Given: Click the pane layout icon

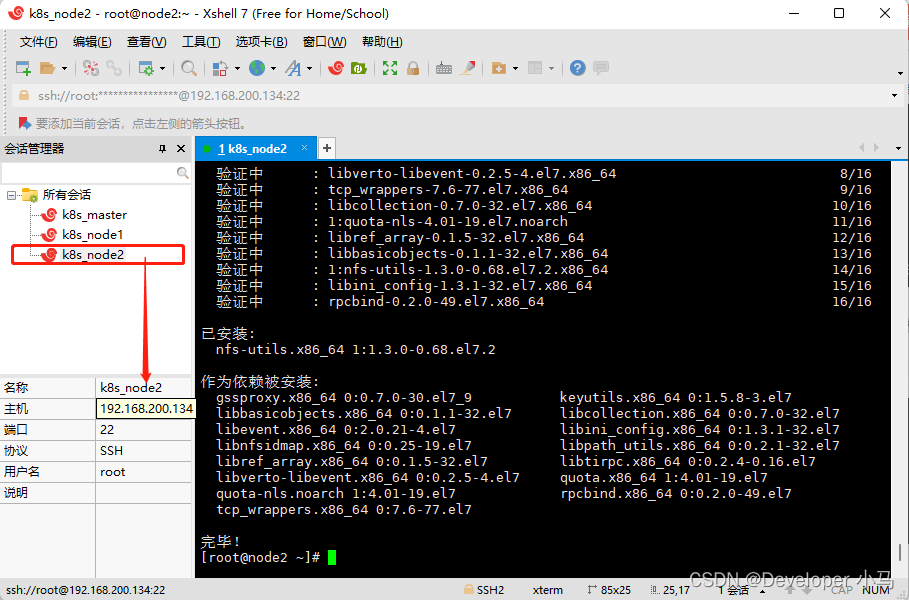Looking at the screenshot, I should tap(535, 68).
